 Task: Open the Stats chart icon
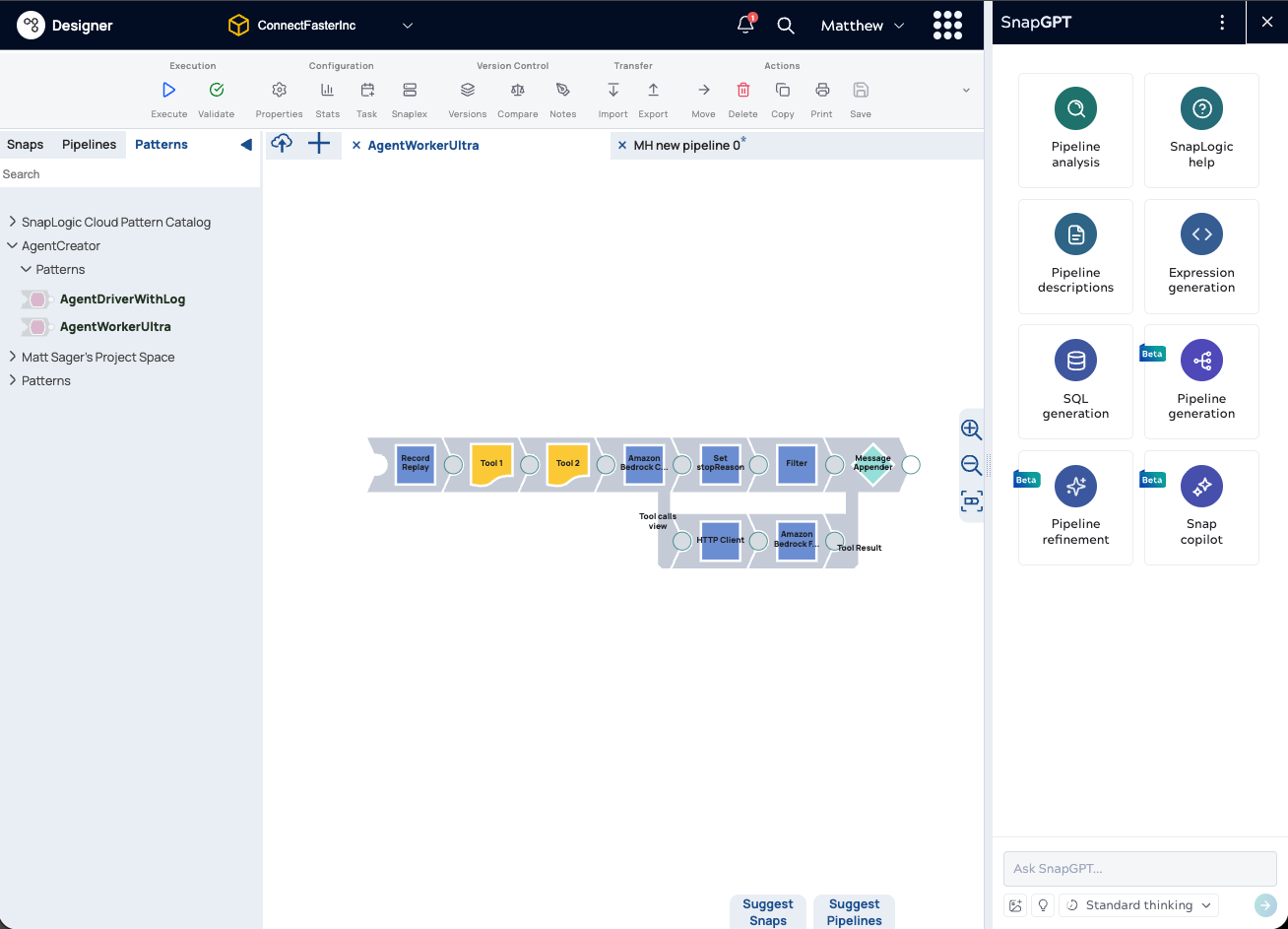[327, 90]
